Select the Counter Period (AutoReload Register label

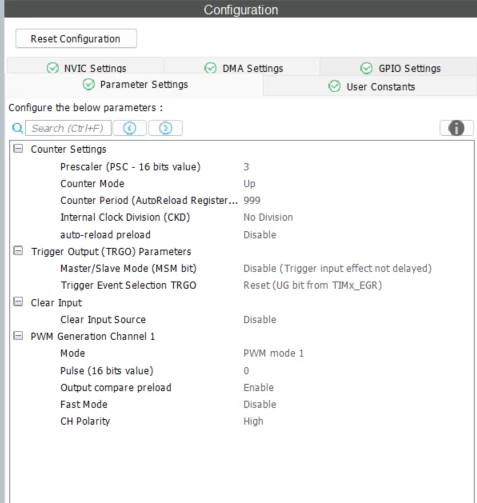tap(149, 200)
